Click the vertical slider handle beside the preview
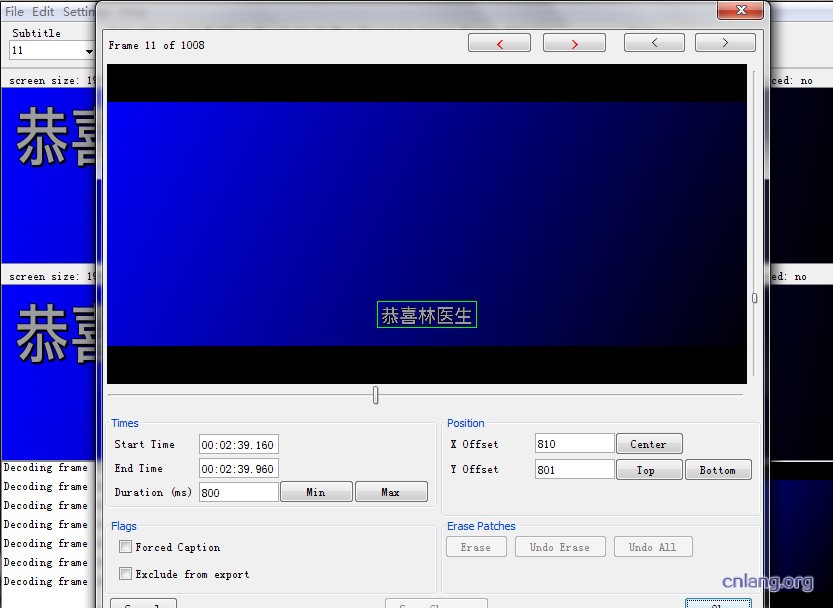The image size is (833, 608). point(754,298)
